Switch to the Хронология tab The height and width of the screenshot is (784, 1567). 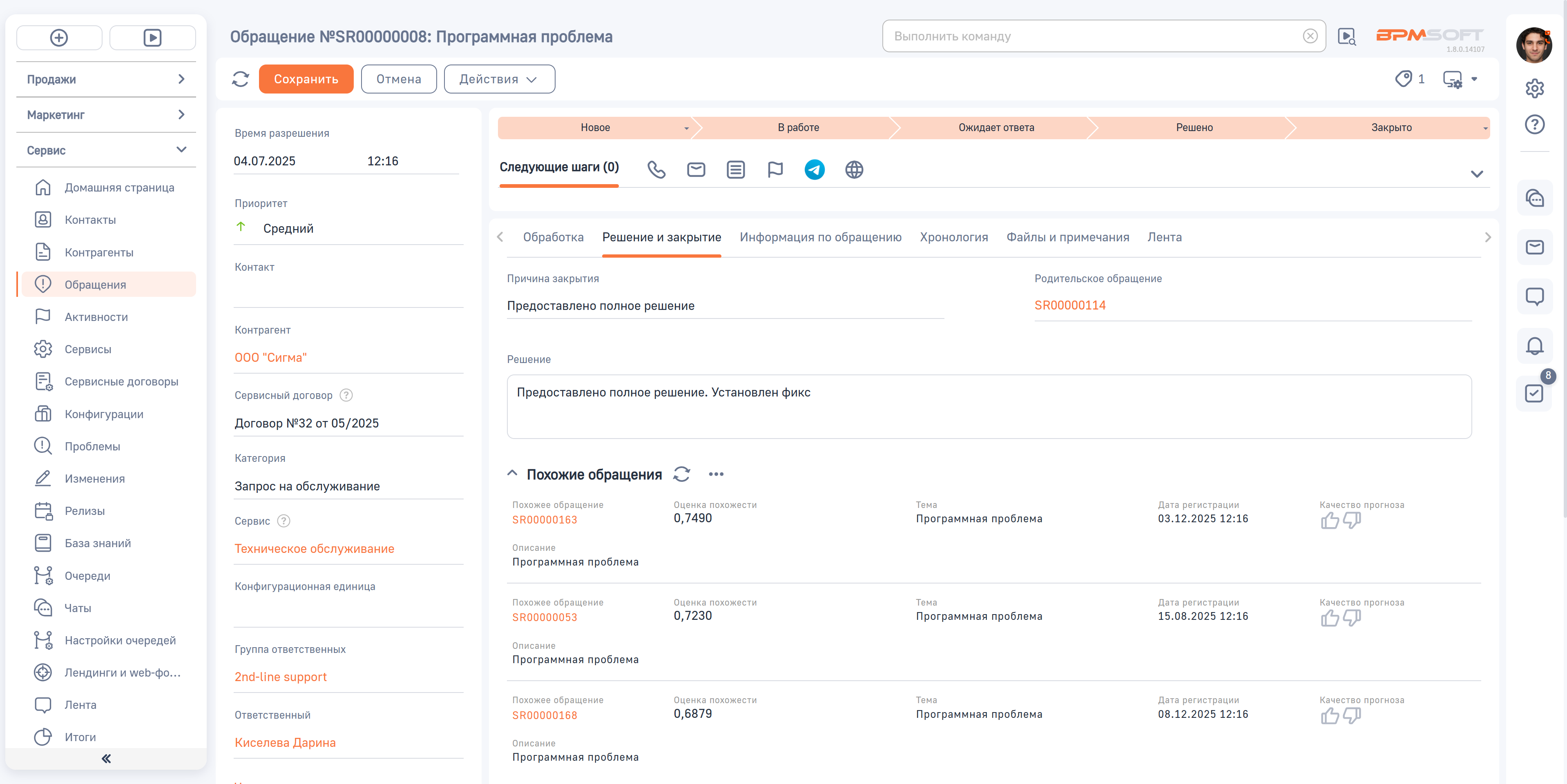coord(953,237)
